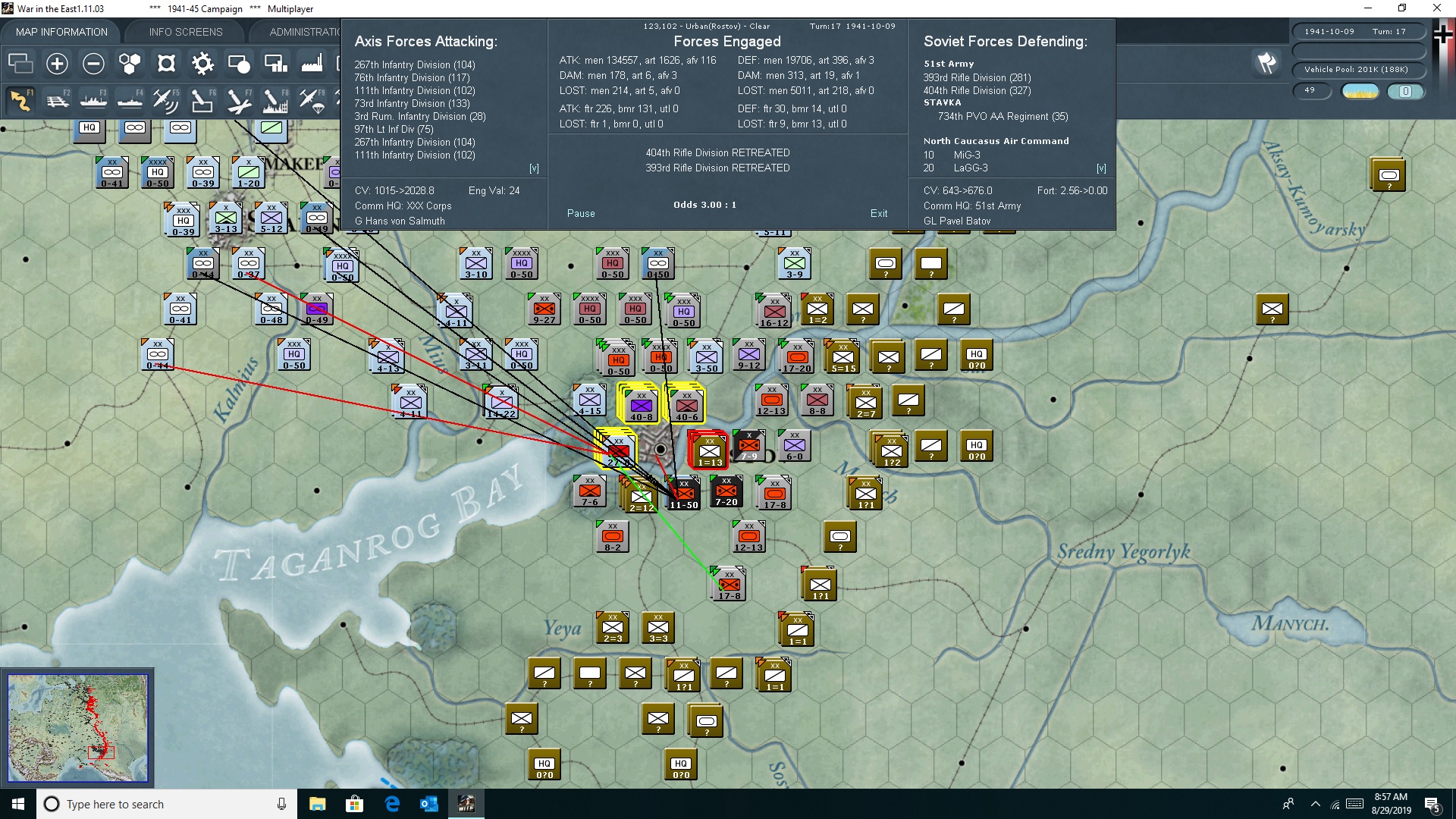Viewport: 1456px width, 819px height.
Task: Open the Map Information tab
Action: 61,32
